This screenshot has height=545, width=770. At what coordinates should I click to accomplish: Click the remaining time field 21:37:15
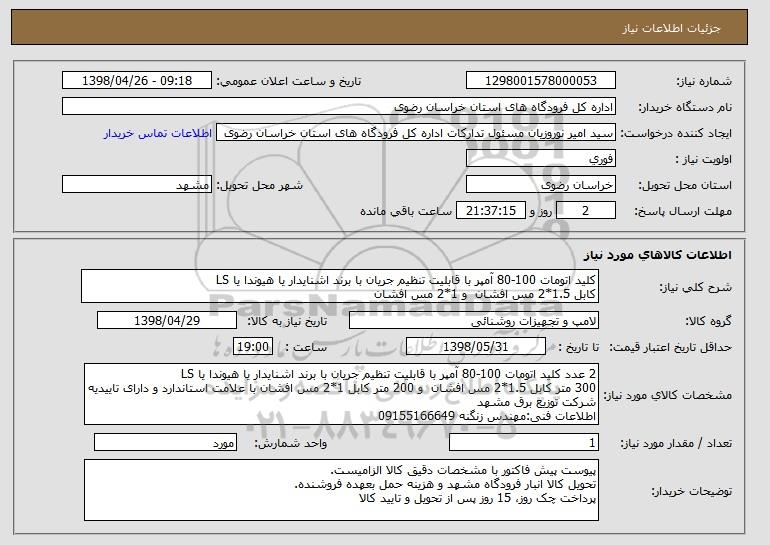(491, 211)
